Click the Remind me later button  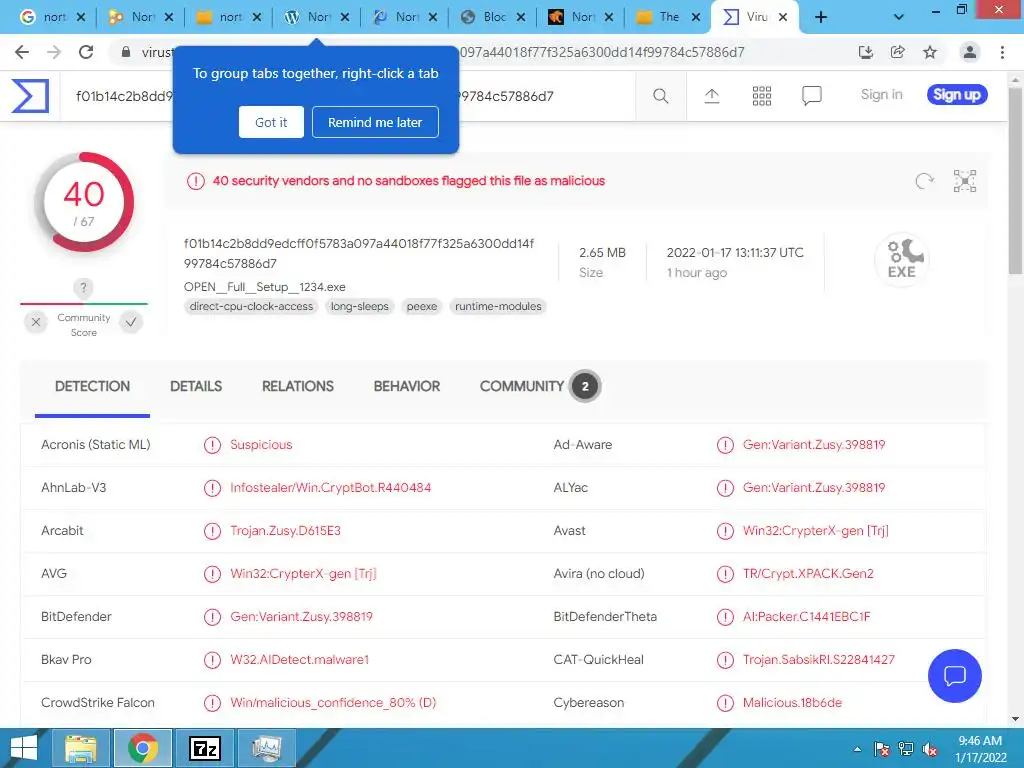pos(375,122)
